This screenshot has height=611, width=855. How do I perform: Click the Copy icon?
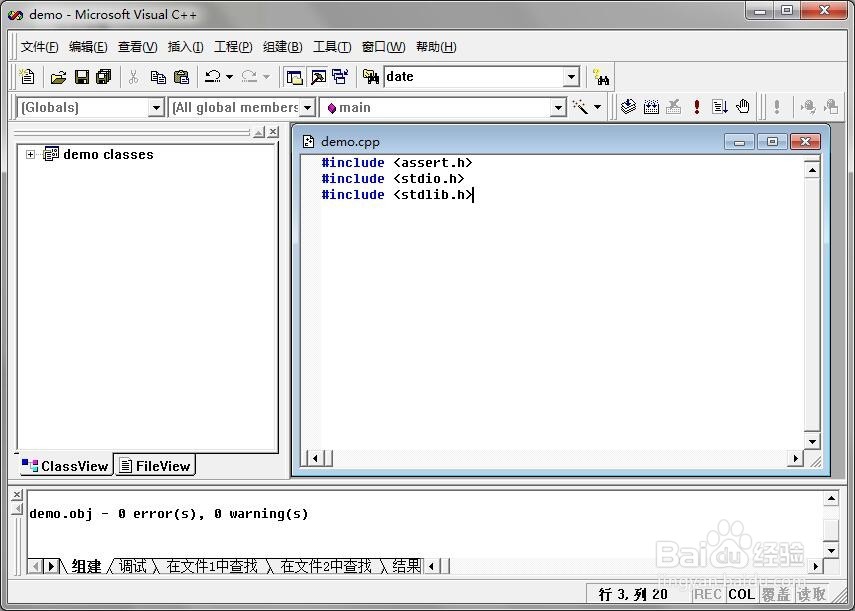[158, 77]
